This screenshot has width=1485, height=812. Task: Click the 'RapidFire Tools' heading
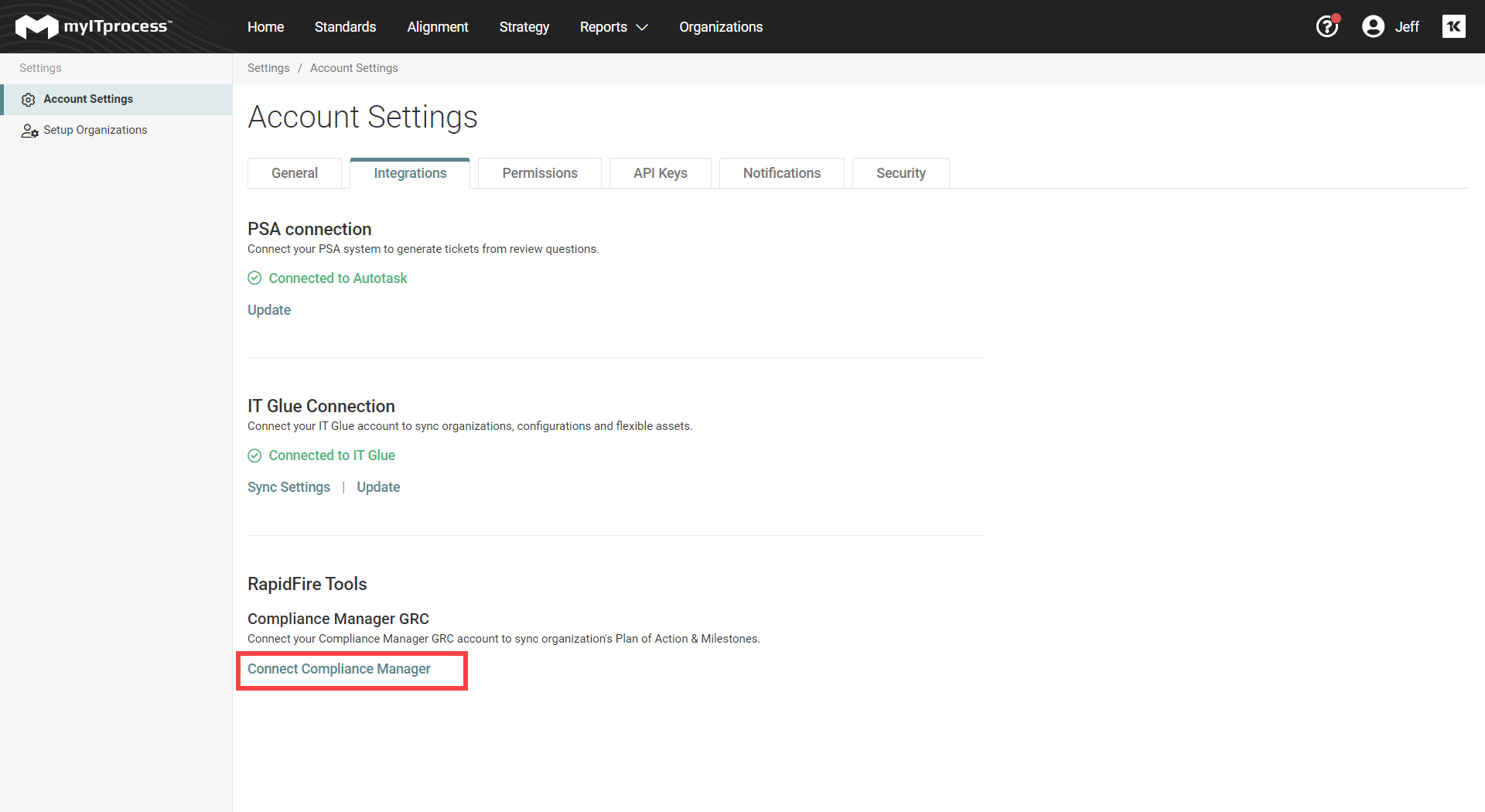click(x=307, y=584)
